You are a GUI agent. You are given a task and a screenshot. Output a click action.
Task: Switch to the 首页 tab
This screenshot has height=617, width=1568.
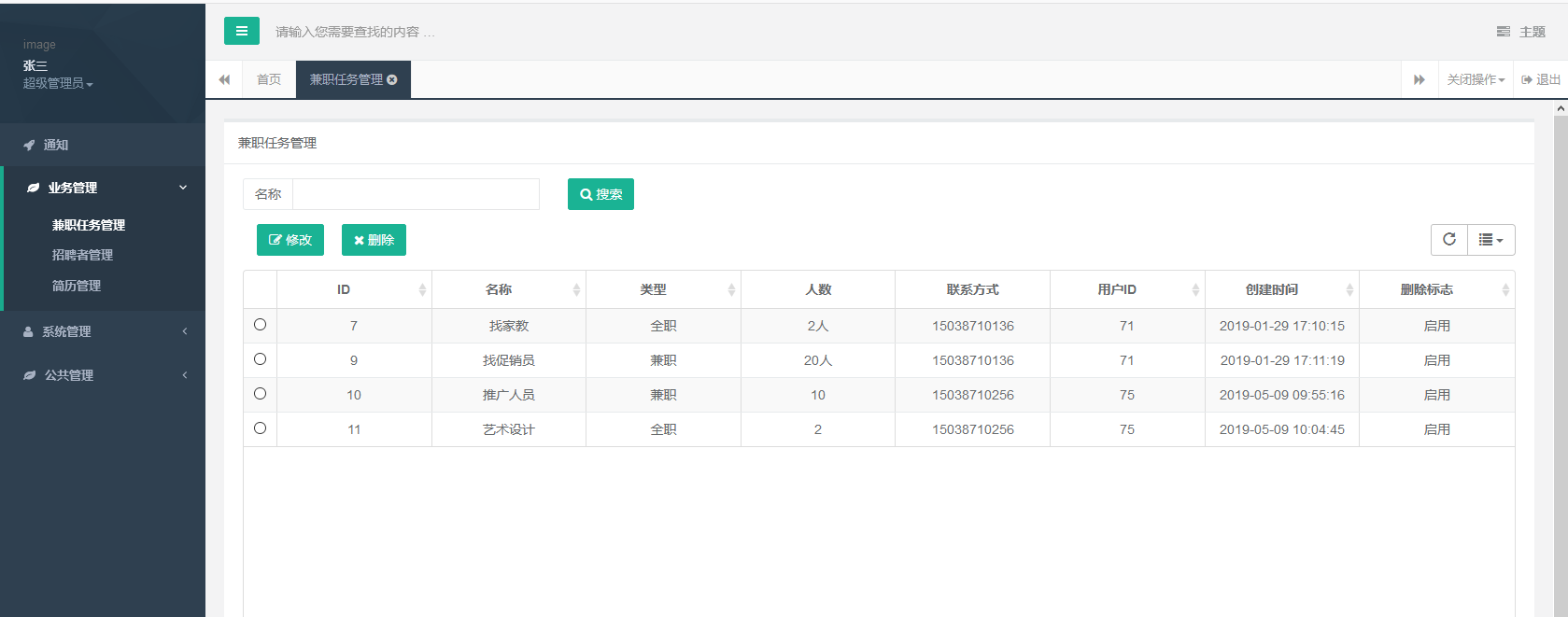tap(269, 80)
